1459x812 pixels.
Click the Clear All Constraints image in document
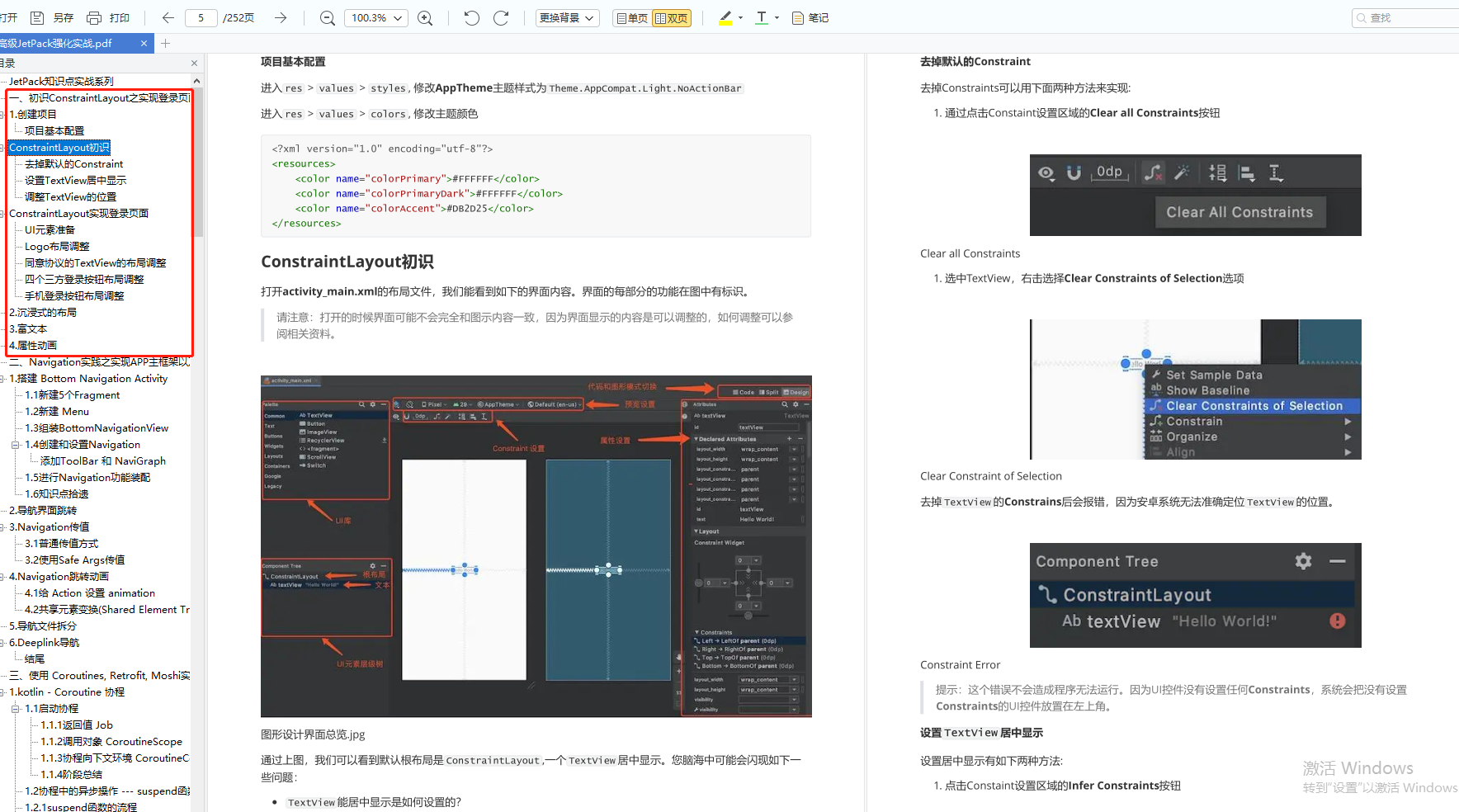(x=1196, y=195)
